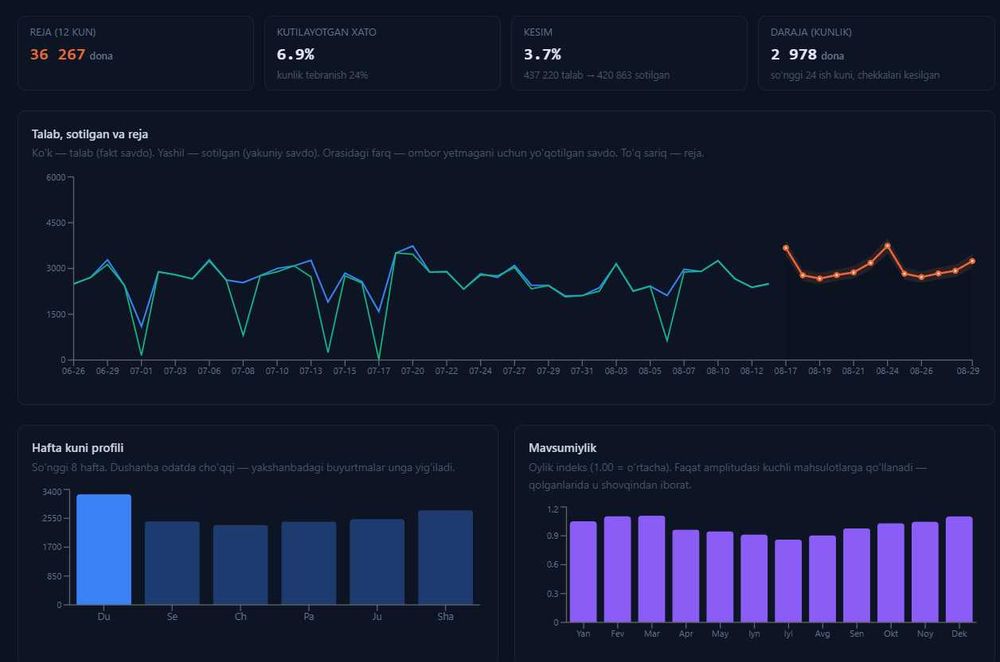This screenshot has height=662, width=1000.
Task: Click the Sen month bar
Action: [857, 575]
